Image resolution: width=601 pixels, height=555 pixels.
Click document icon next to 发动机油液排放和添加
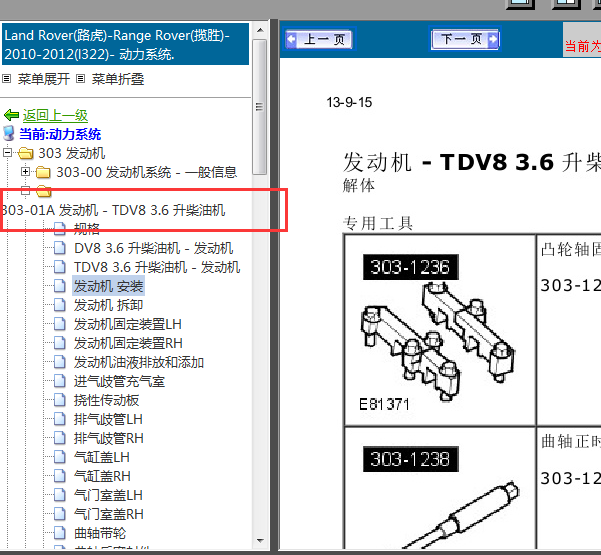59,362
